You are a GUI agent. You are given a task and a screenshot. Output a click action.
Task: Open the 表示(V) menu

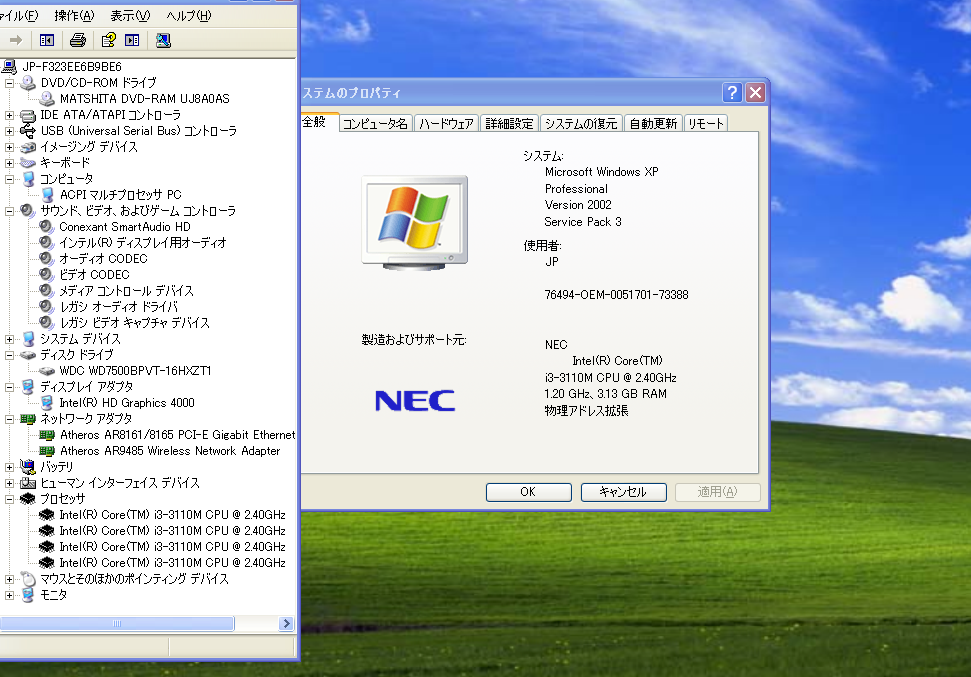coord(130,15)
